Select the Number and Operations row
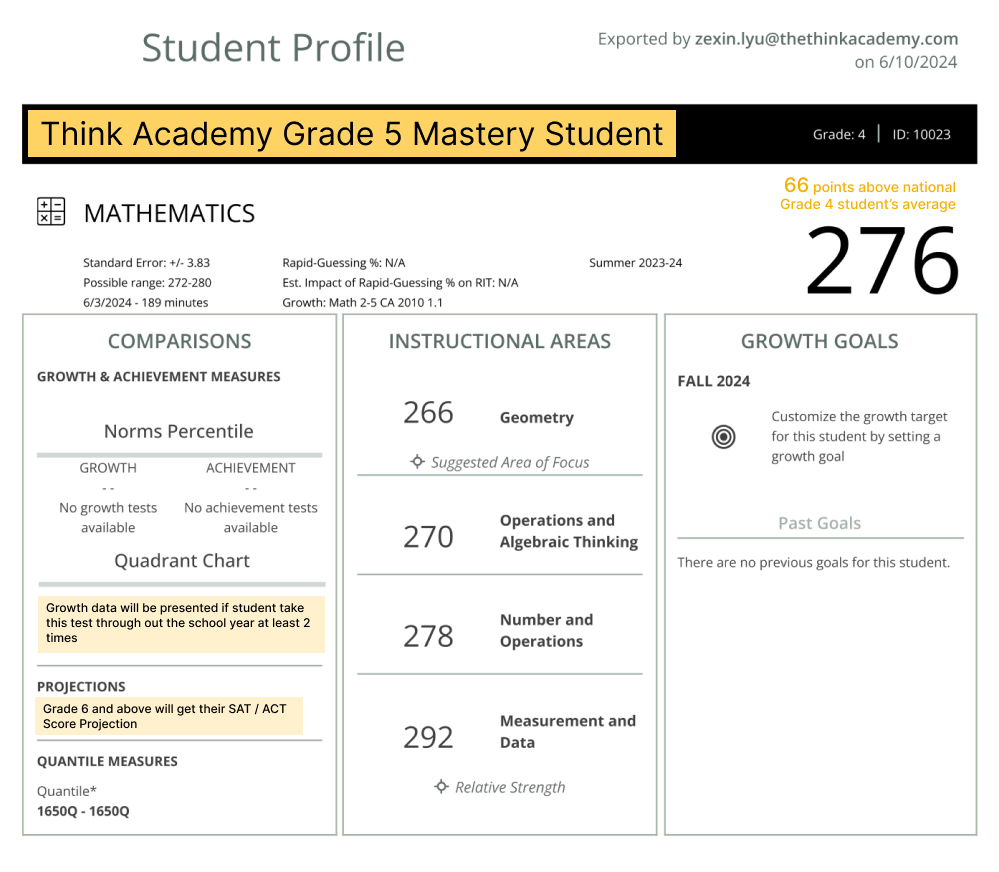This screenshot has width=999, height=872. pos(546,630)
